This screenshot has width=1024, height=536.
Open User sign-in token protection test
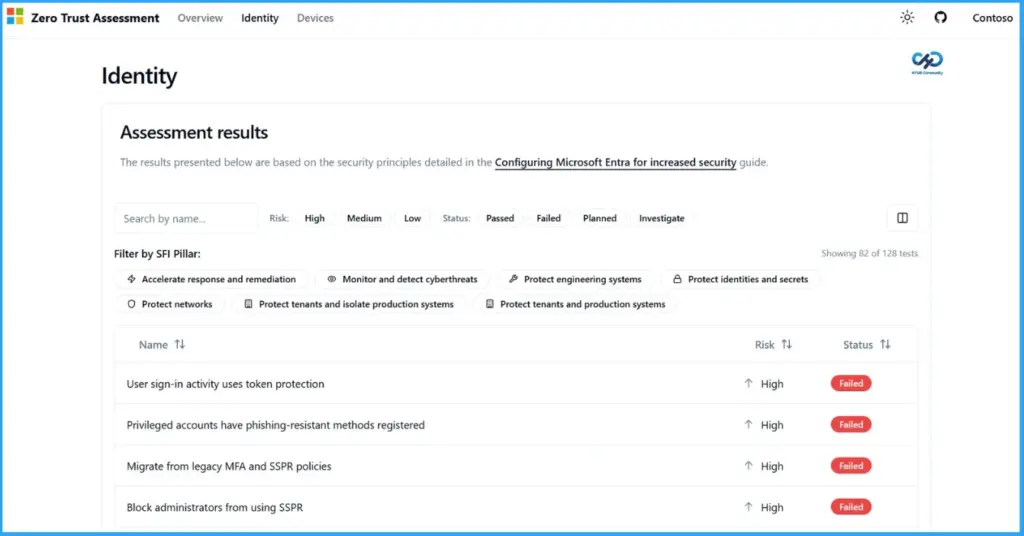click(225, 384)
